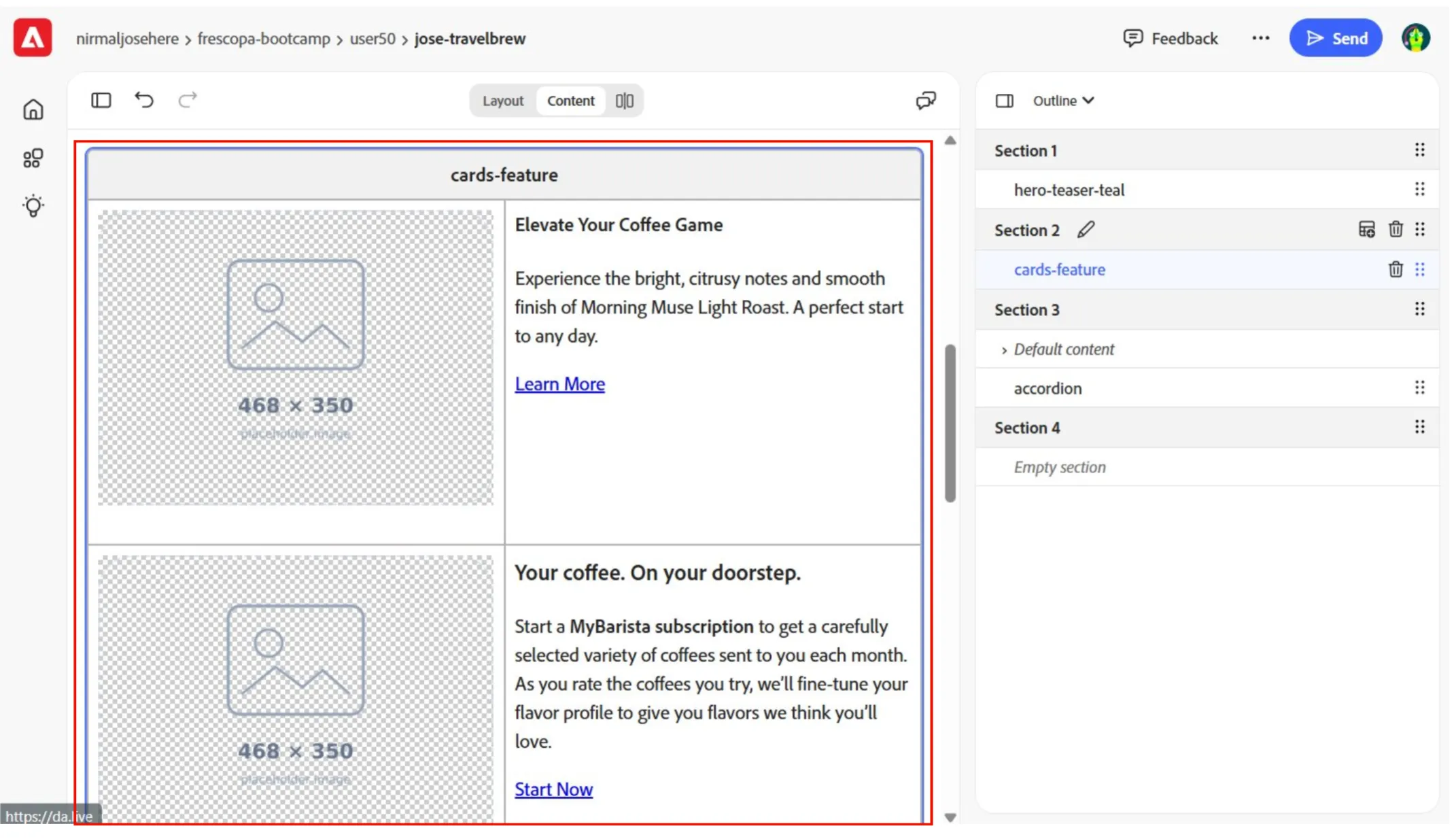
Task: Click the Adobe logo icon
Action: point(33,38)
